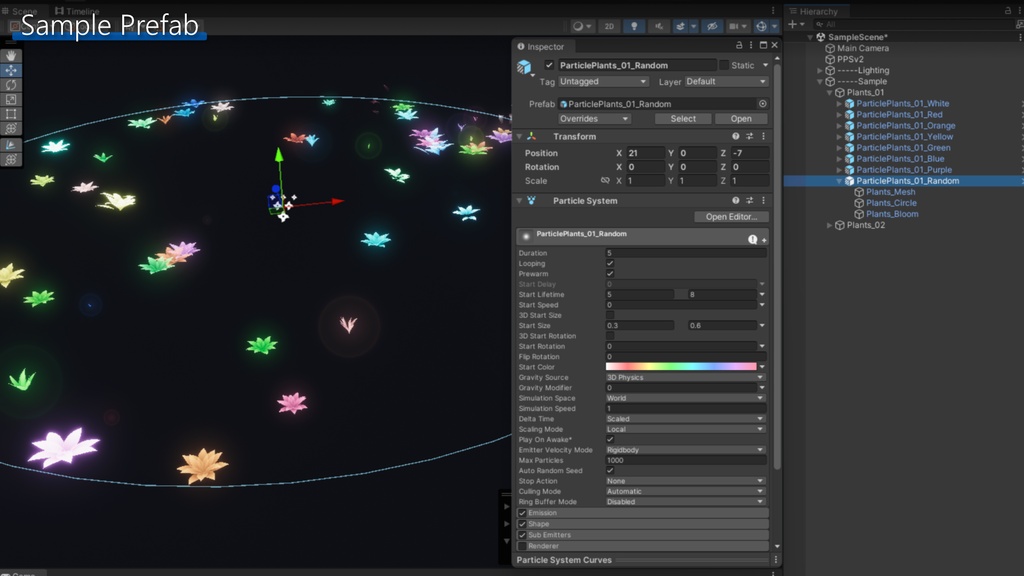Open Inspector panel three-dot menu
The width and height of the screenshot is (1024, 576).
(751, 45)
